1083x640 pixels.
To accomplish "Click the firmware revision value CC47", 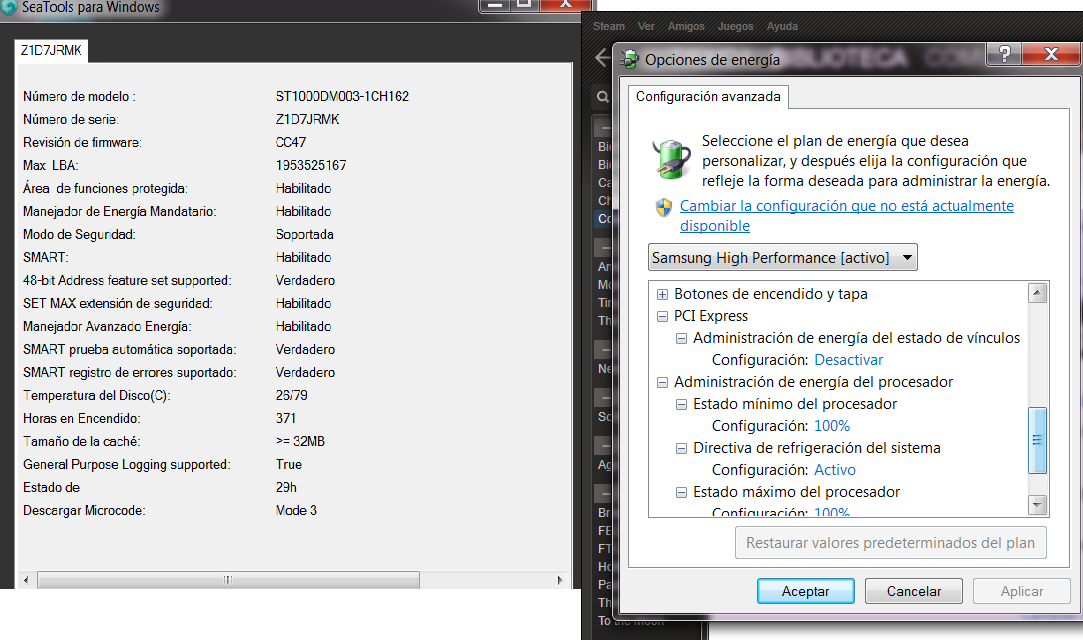I will coord(291,142).
